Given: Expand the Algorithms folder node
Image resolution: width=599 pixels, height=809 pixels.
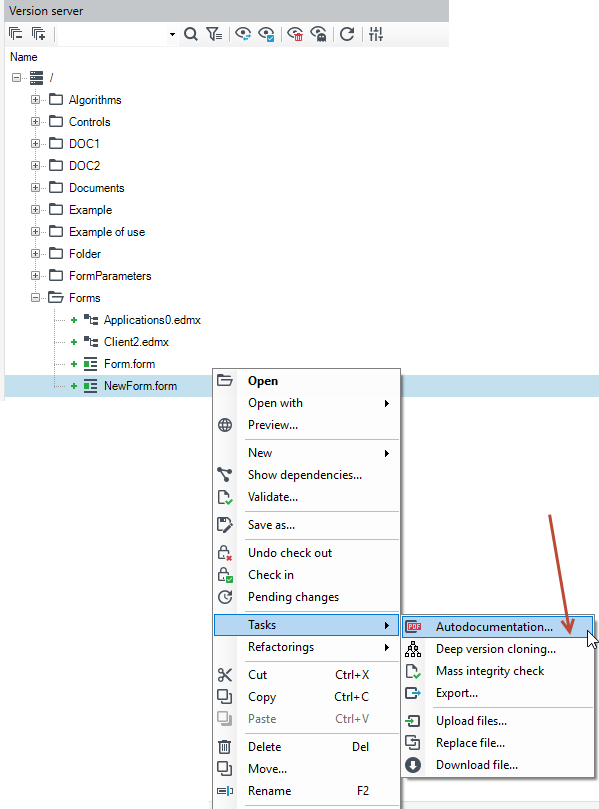Looking at the screenshot, I should (x=35, y=100).
